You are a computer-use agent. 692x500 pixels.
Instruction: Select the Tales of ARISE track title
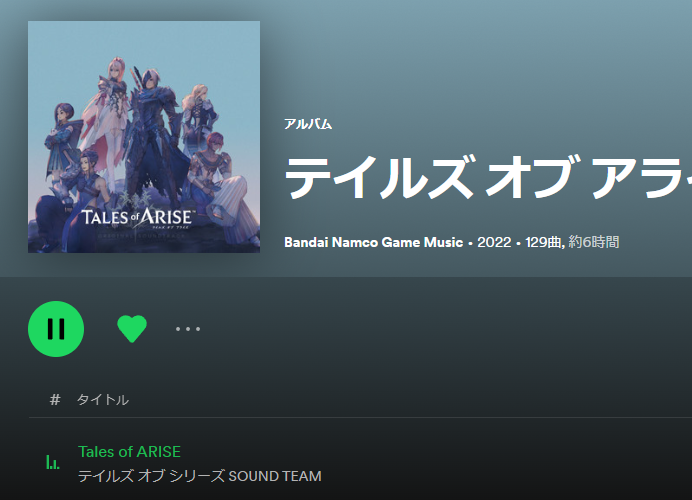point(129,451)
